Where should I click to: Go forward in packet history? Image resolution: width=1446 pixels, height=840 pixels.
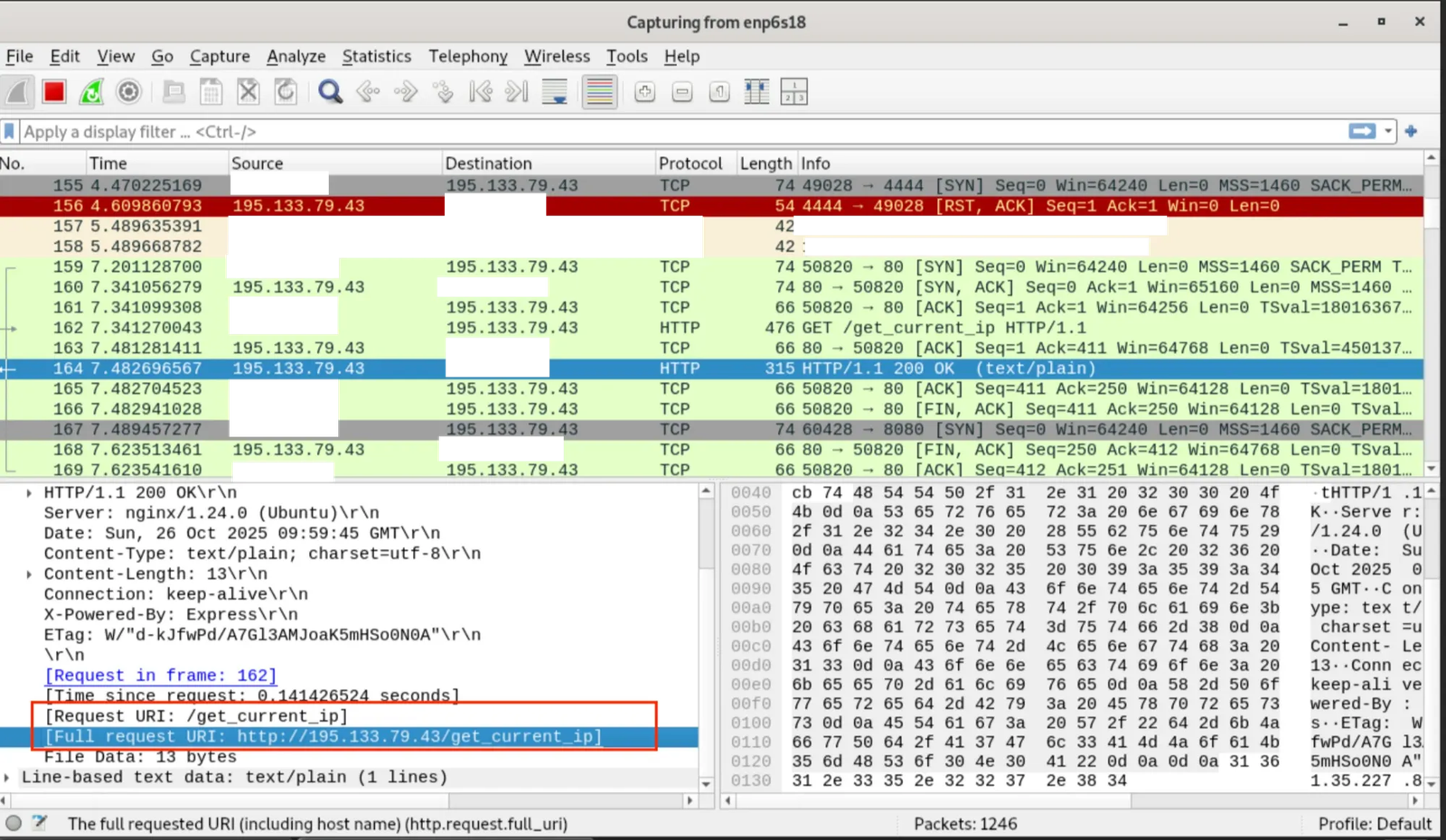click(406, 91)
